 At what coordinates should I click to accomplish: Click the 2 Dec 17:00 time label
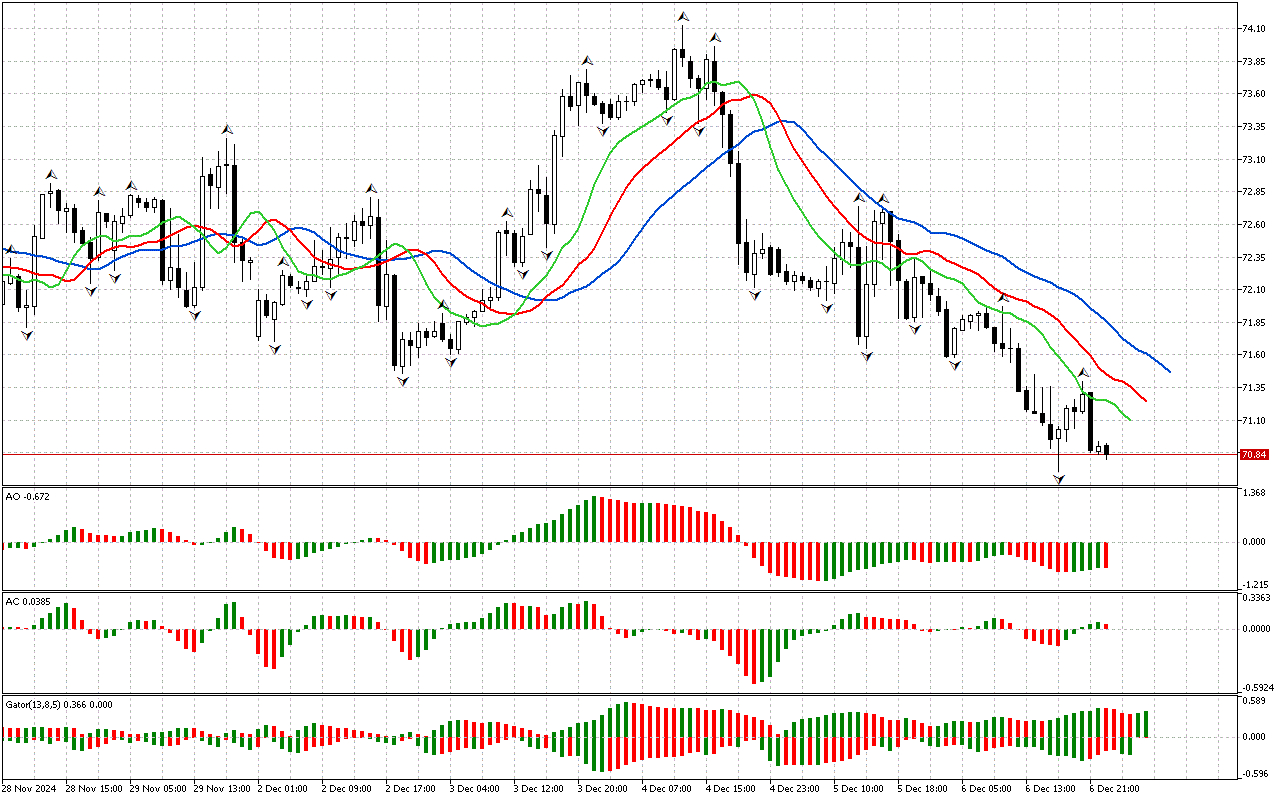coord(412,788)
